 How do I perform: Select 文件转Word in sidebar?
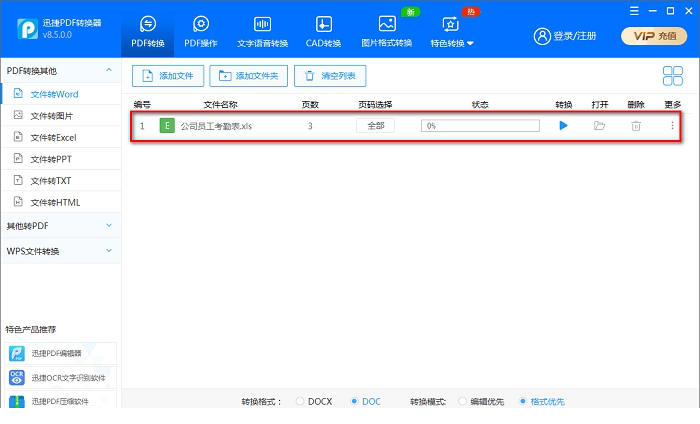click(61, 94)
